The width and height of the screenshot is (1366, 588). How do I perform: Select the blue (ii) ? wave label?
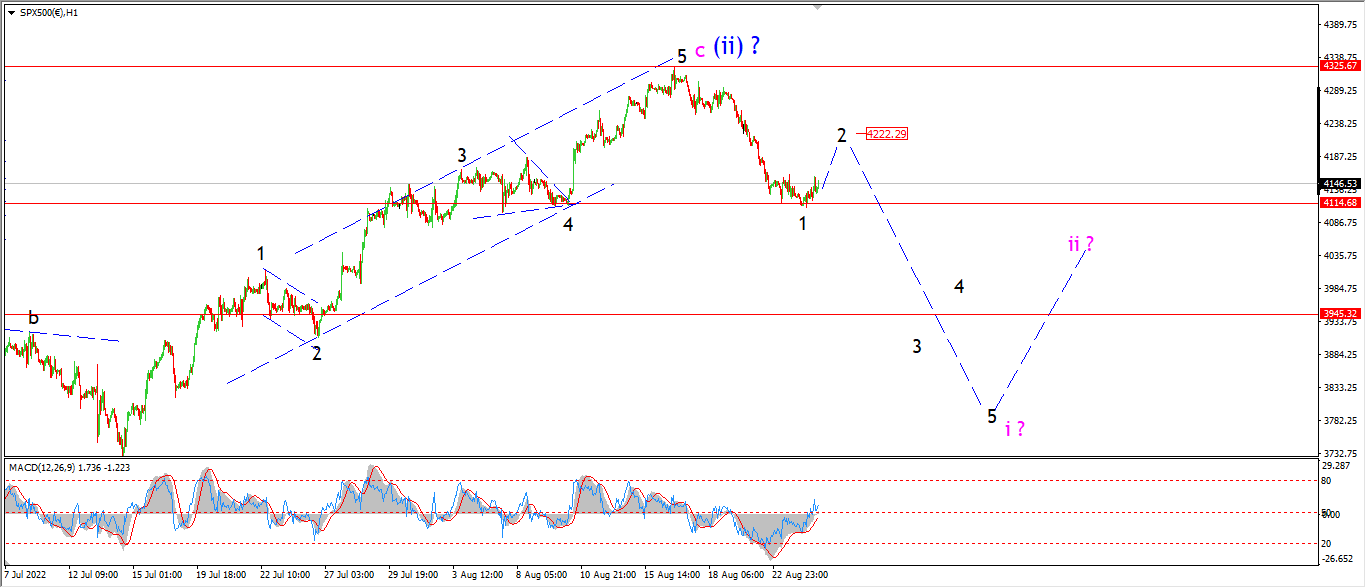click(738, 46)
